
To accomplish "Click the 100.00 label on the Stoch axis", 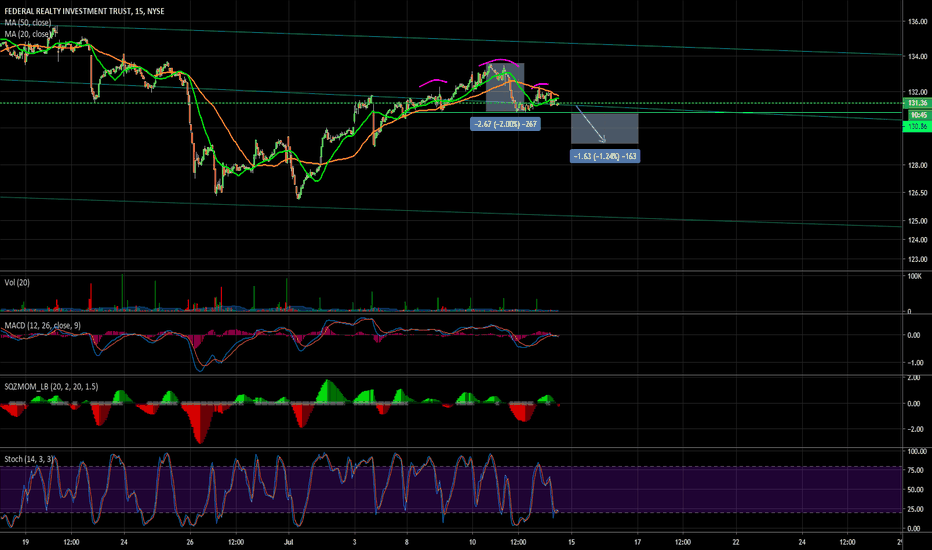I will [x=915, y=451].
